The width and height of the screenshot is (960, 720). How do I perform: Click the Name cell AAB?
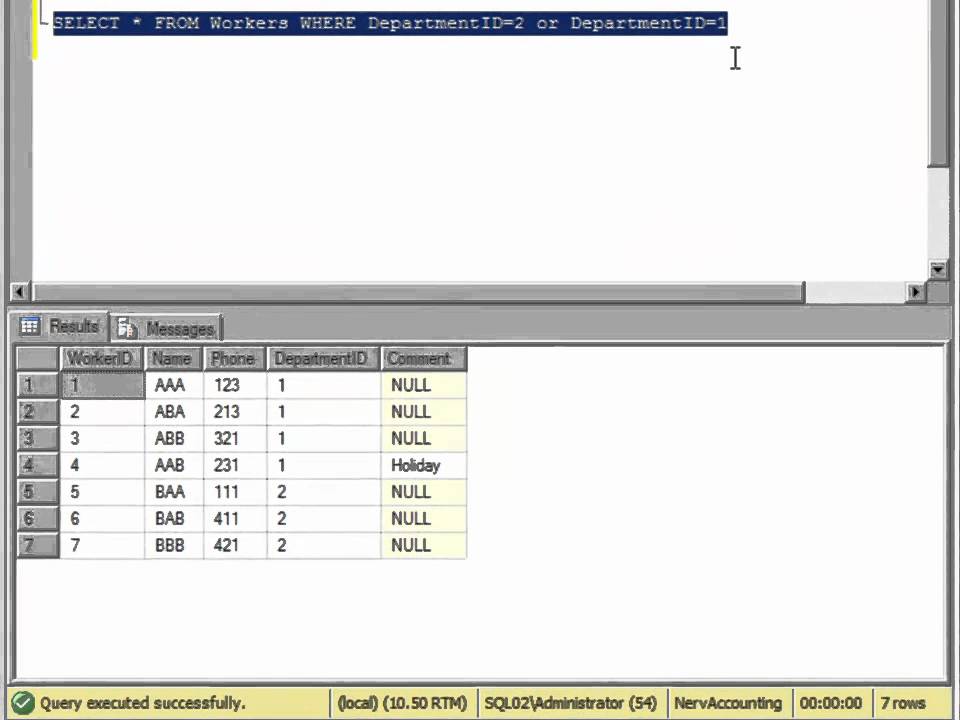[174, 465]
